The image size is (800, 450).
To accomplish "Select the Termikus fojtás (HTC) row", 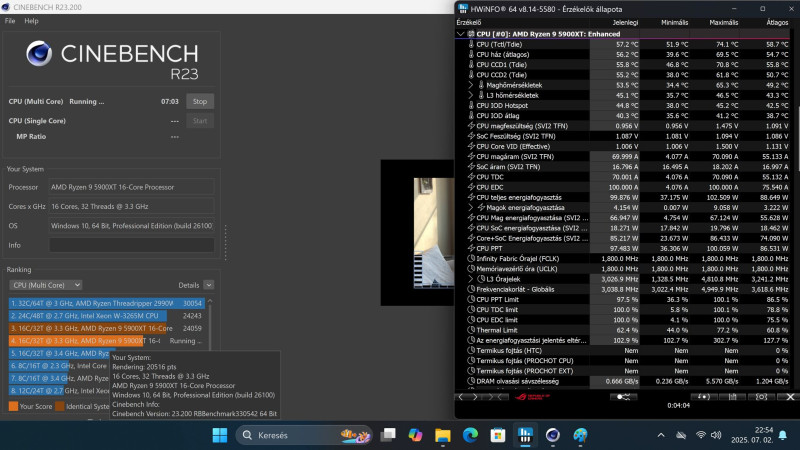I will pos(624,351).
